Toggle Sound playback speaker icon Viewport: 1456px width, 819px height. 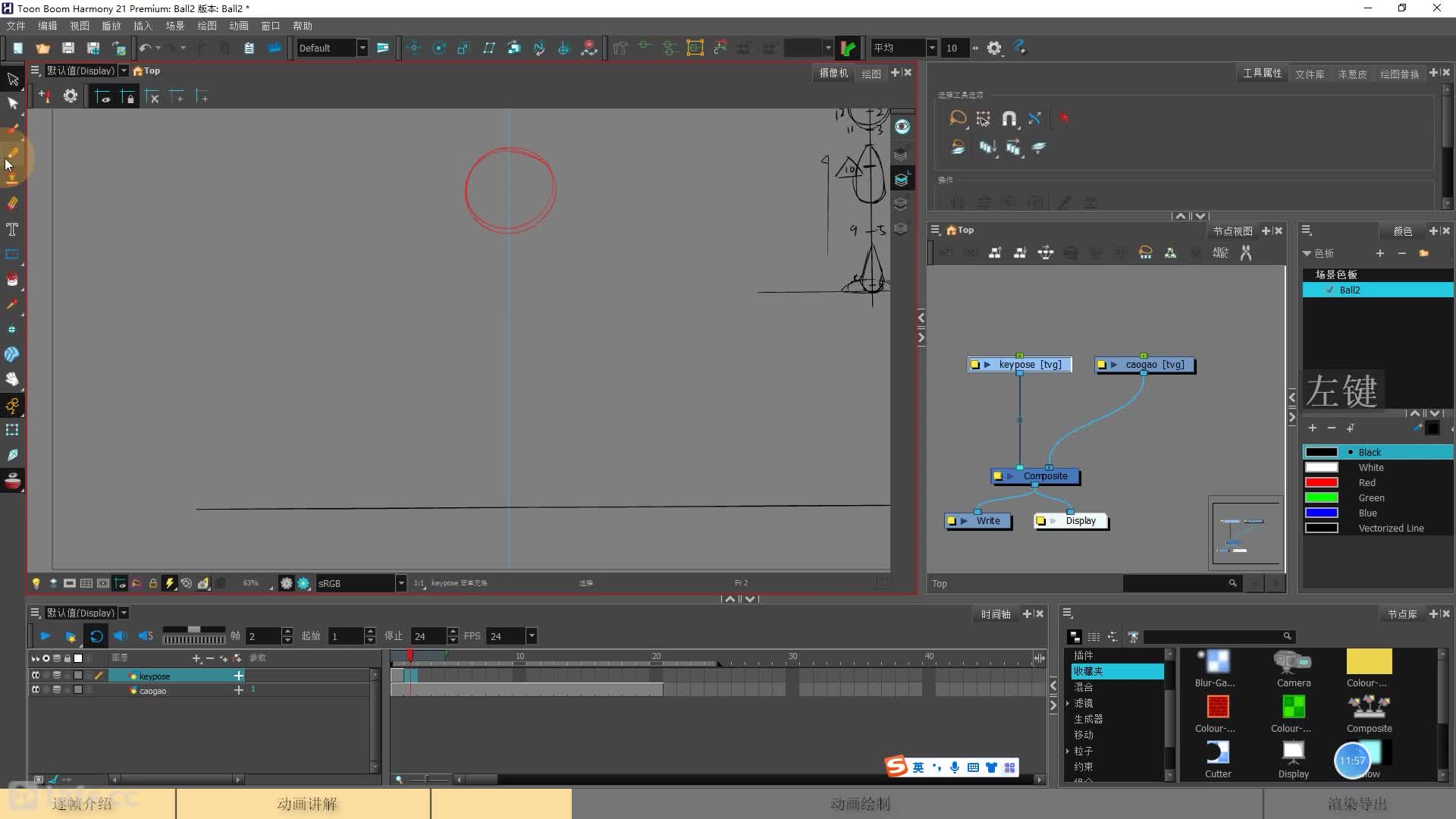point(121,636)
